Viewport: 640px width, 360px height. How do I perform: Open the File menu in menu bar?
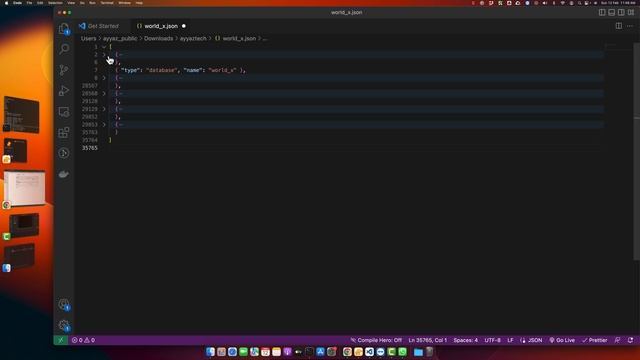click(x=29, y=2)
